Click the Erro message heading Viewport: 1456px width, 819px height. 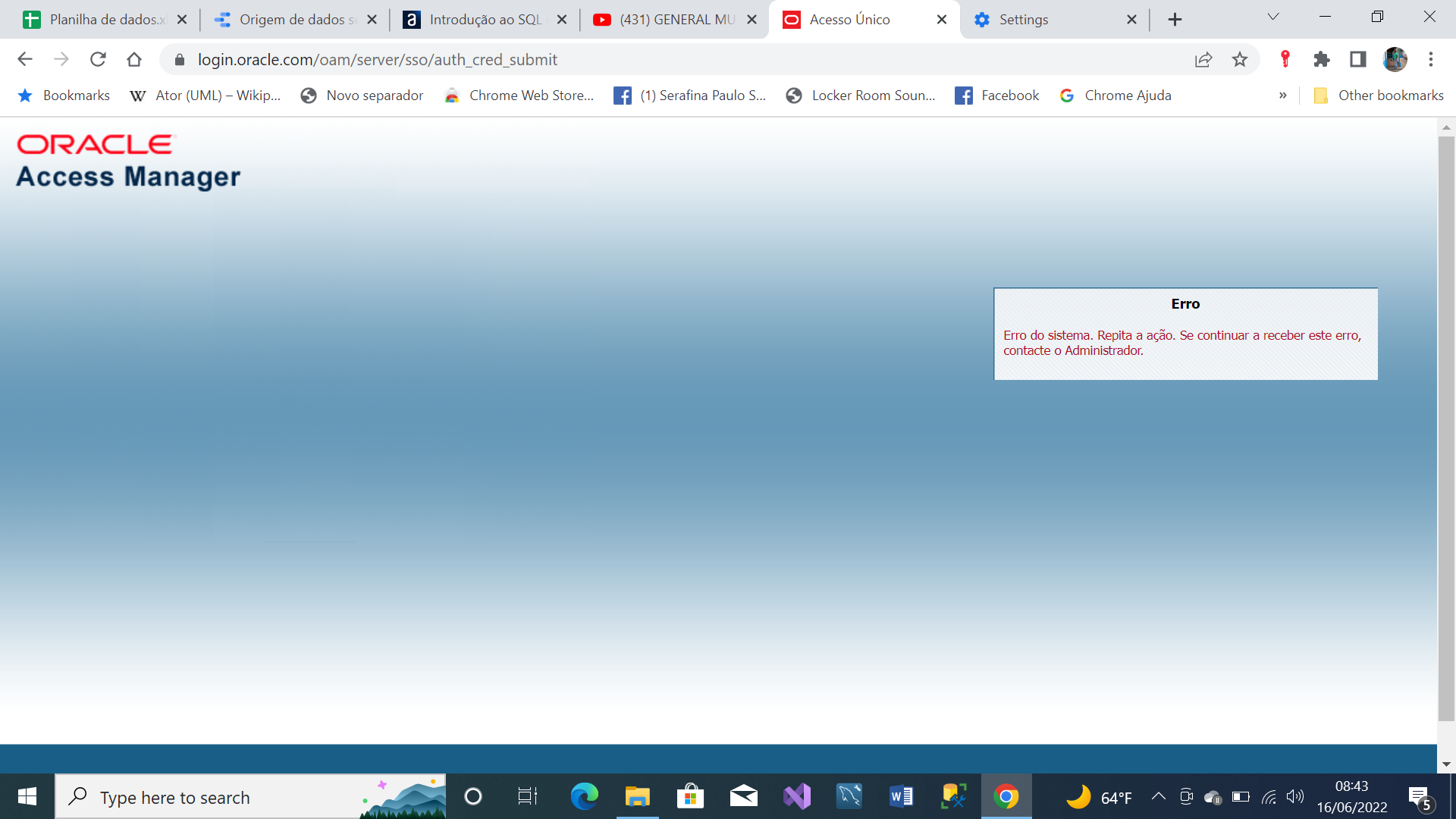[1185, 304]
